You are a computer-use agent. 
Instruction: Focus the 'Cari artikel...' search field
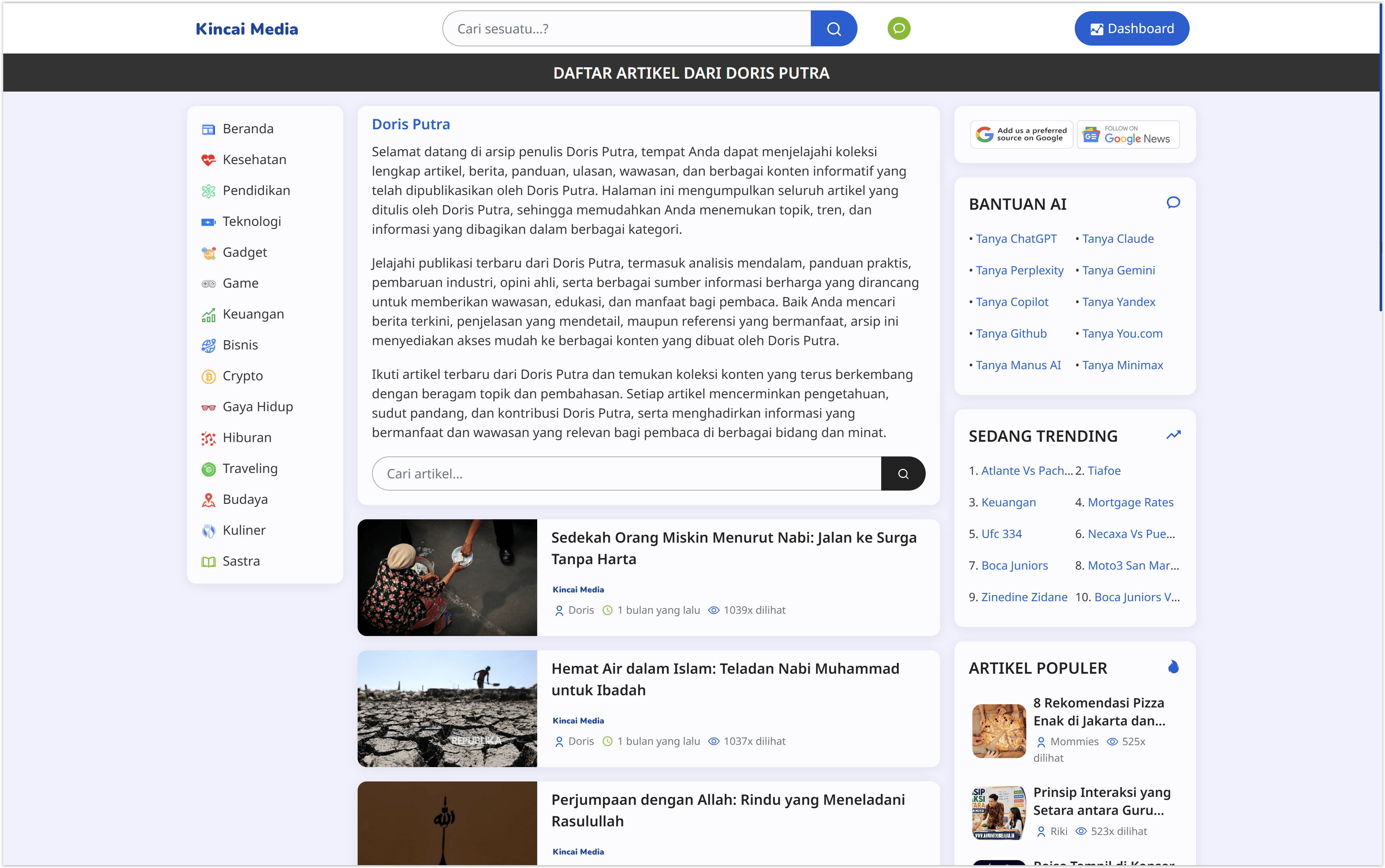627,474
